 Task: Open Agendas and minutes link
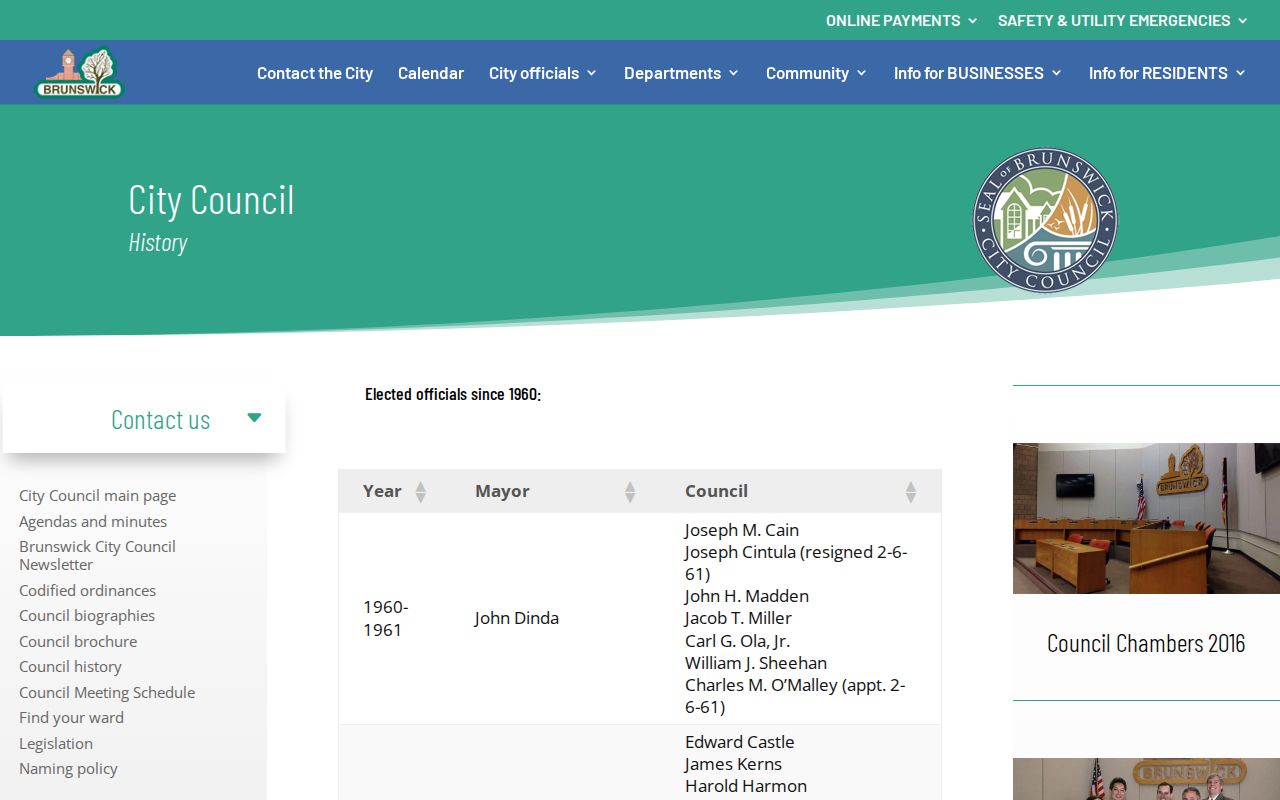click(x=93, y=521)
